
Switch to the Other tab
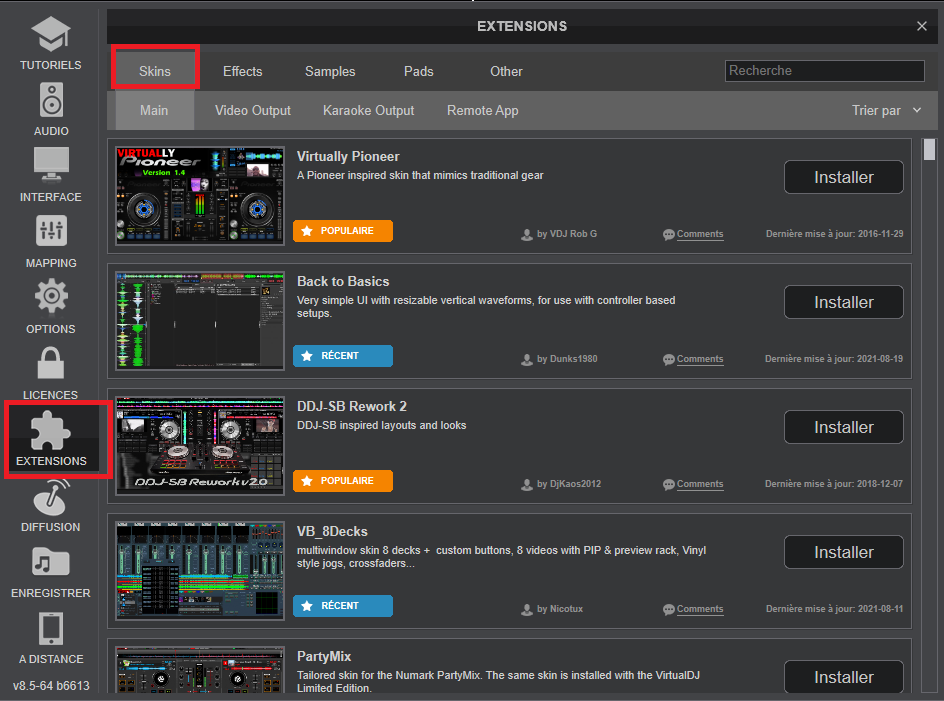tap(506, 71)
